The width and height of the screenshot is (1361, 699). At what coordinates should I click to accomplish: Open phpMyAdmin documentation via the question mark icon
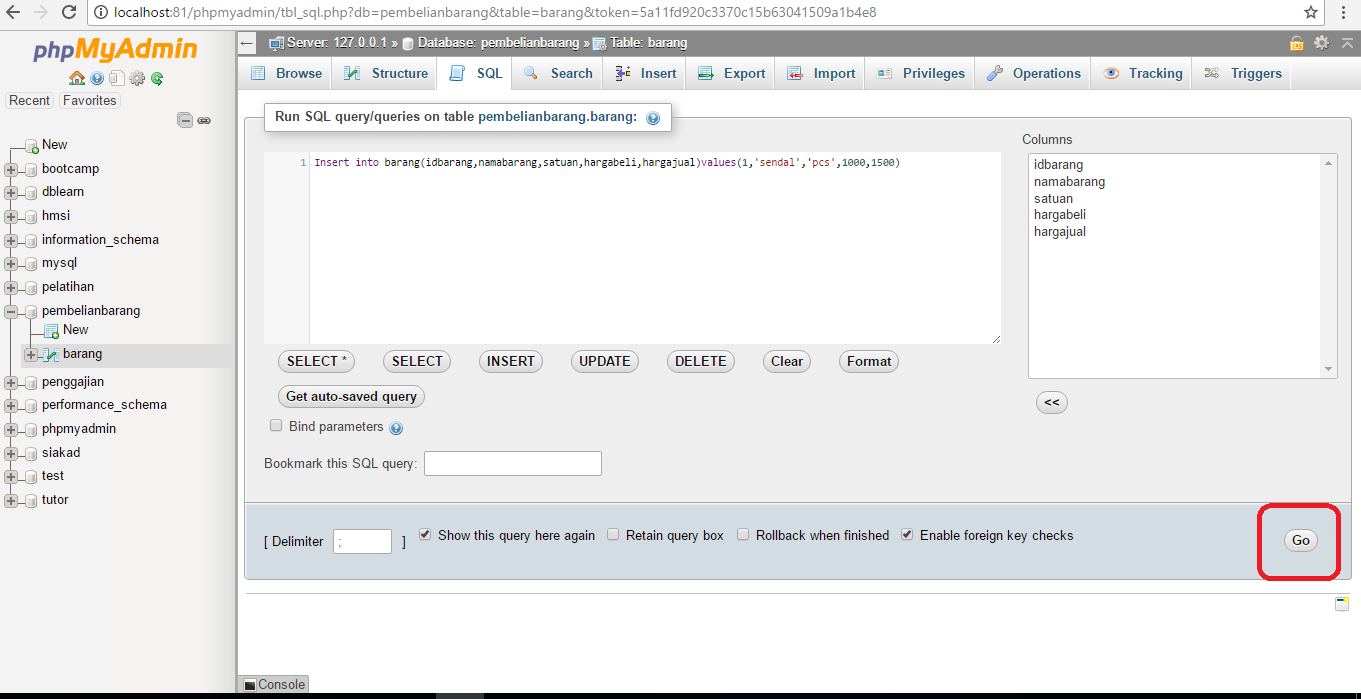tap(97, 78)
